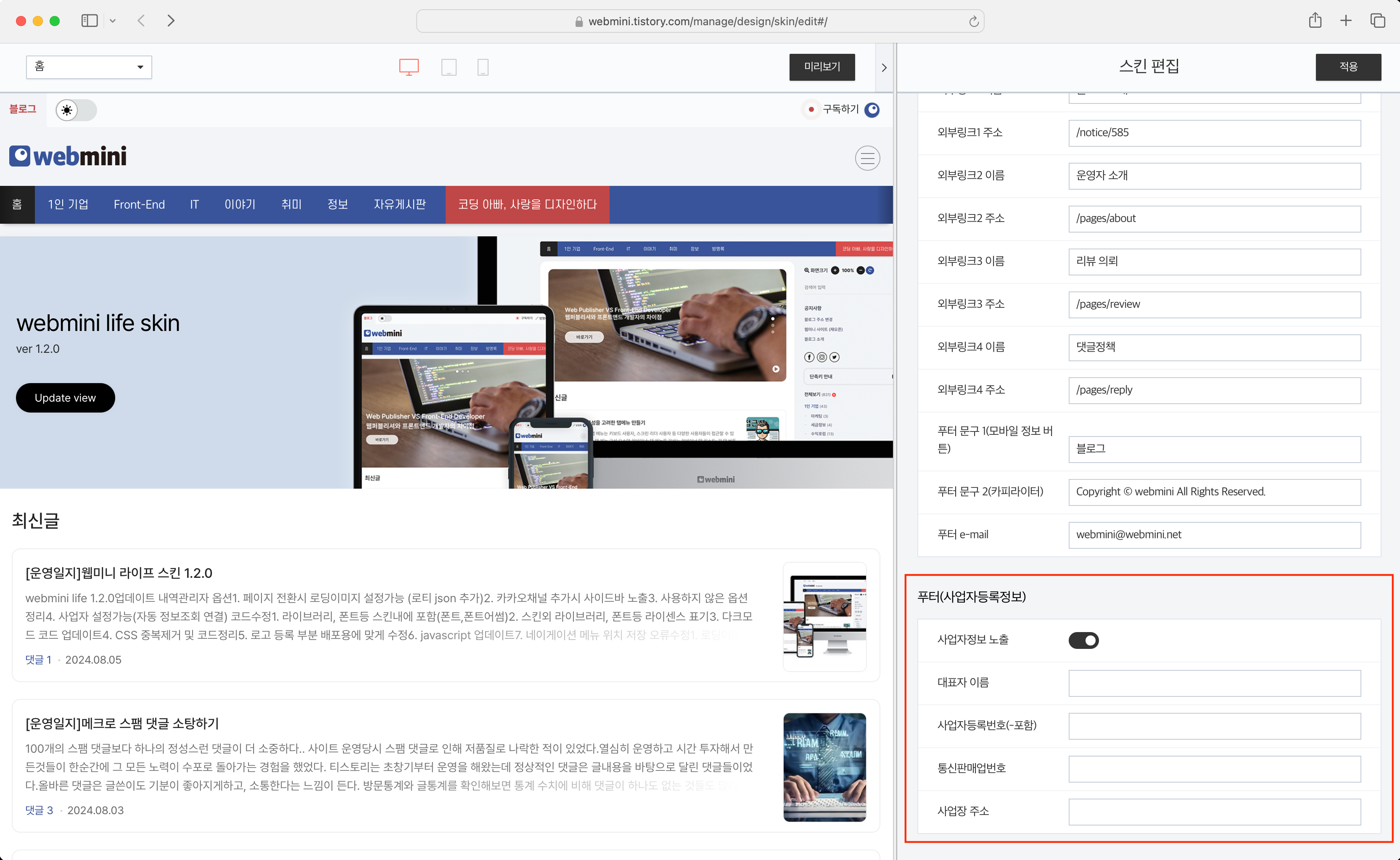Select the mobile preview icon
1400x860 pixels.
tap(483, 67)
